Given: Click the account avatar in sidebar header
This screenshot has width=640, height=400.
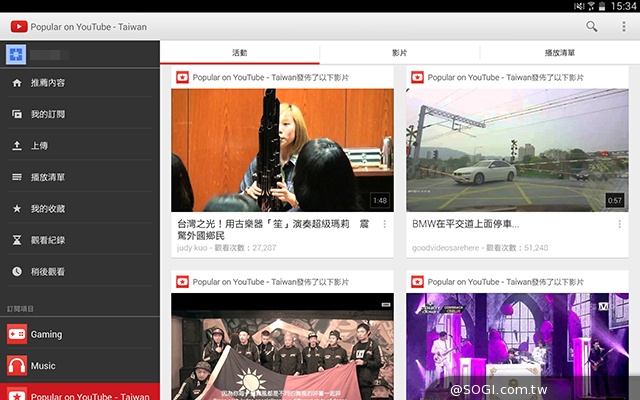Looking at the screenshot, I should pos(17,55).
